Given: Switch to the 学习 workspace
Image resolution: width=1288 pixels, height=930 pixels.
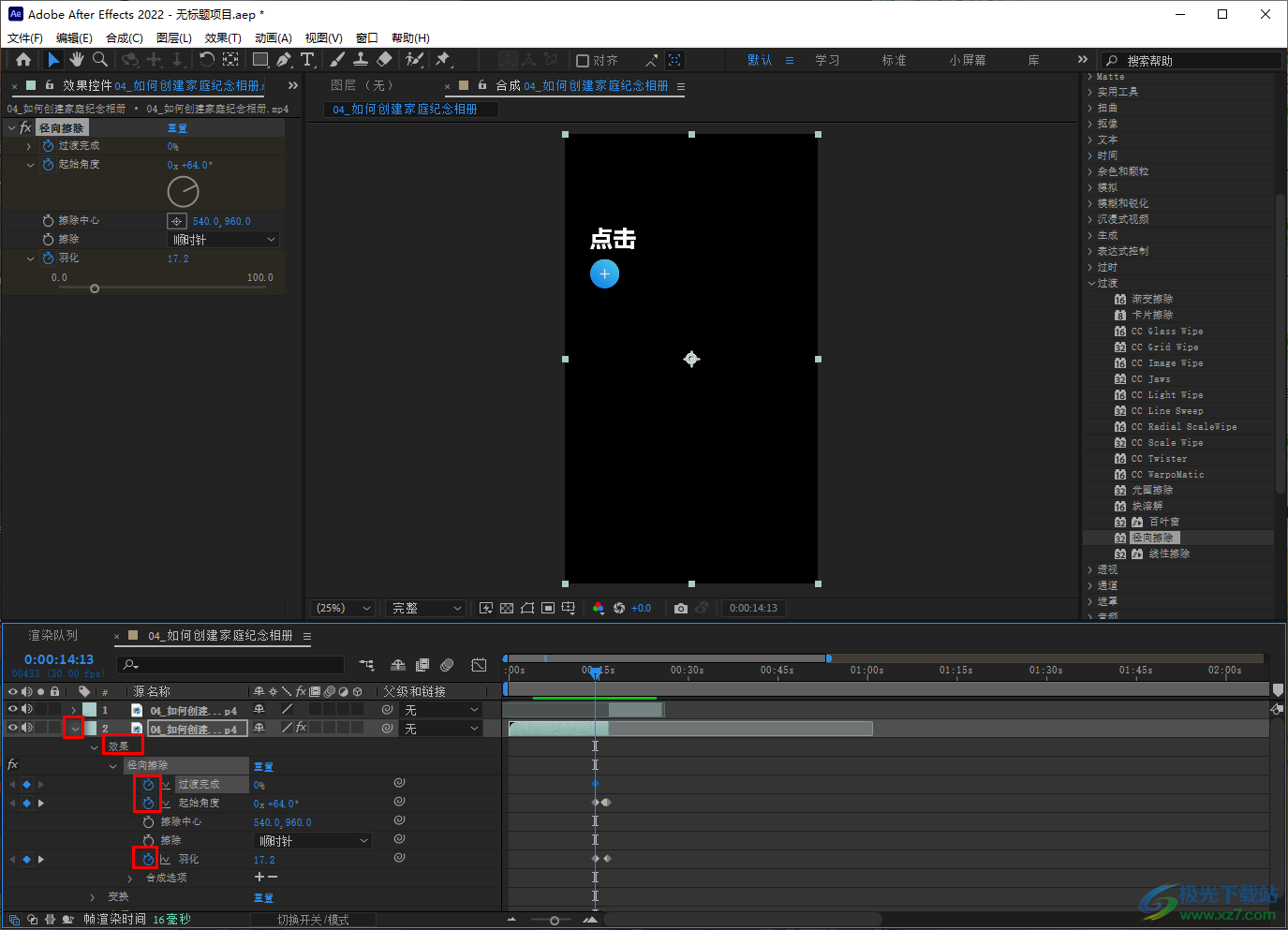Looking at the screenshot, I should 827,61.
